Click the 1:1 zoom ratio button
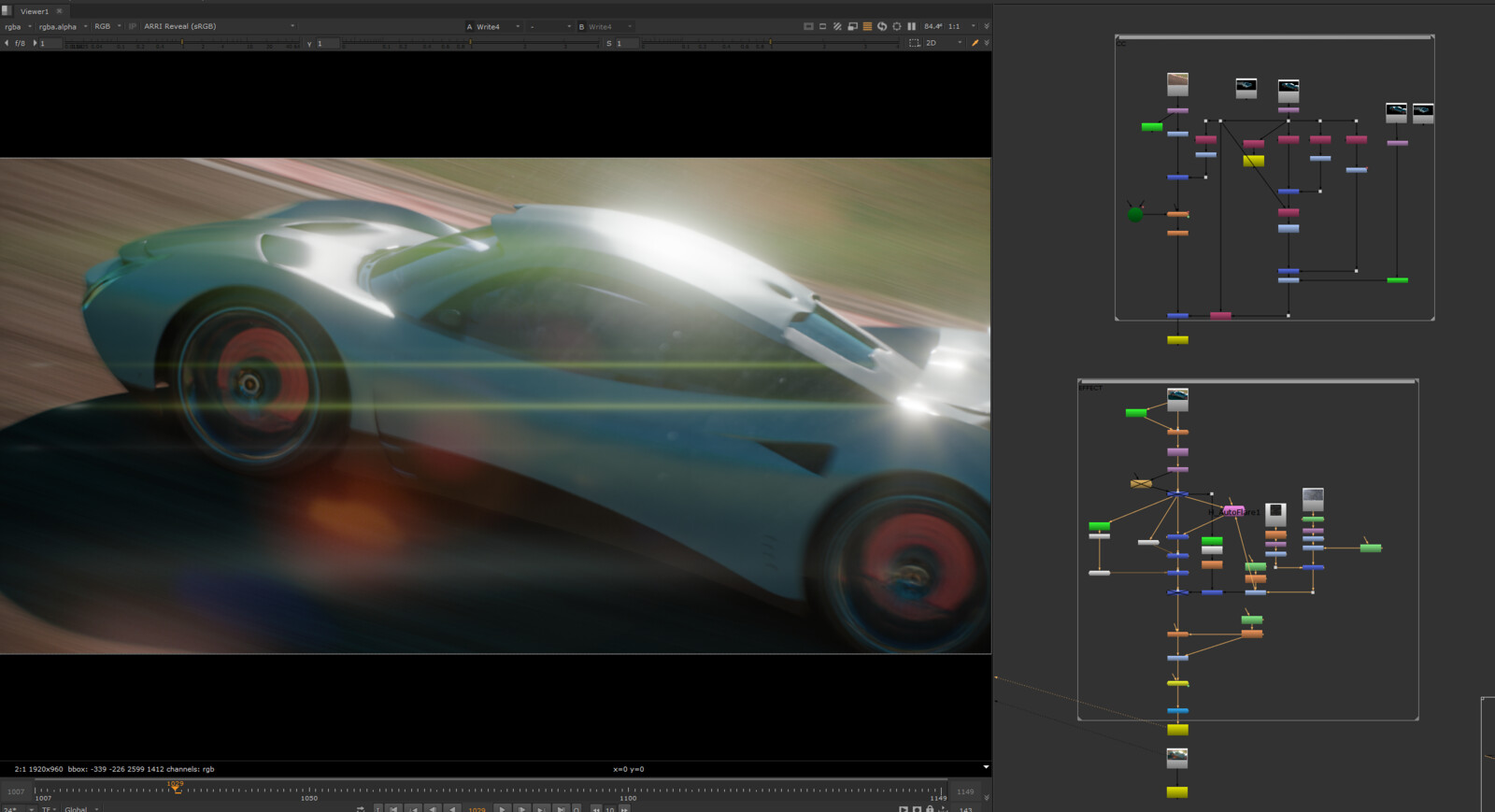Image resolution: width=1495 pixels, height=812 pixels. pos(954,26)
